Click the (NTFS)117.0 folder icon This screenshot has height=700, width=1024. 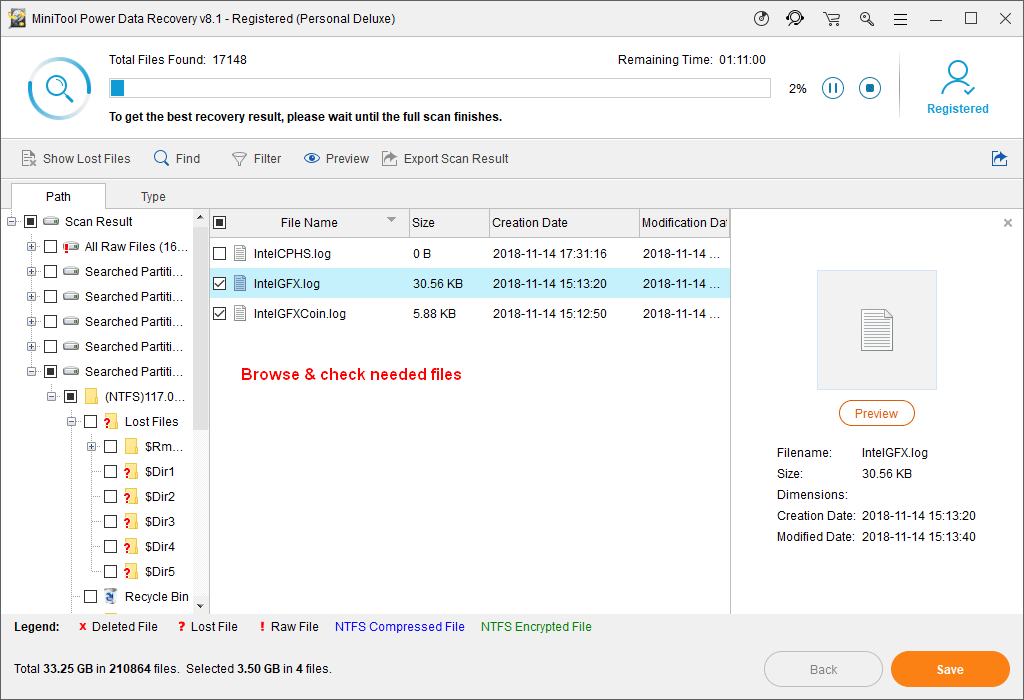[x=91, y=396]
